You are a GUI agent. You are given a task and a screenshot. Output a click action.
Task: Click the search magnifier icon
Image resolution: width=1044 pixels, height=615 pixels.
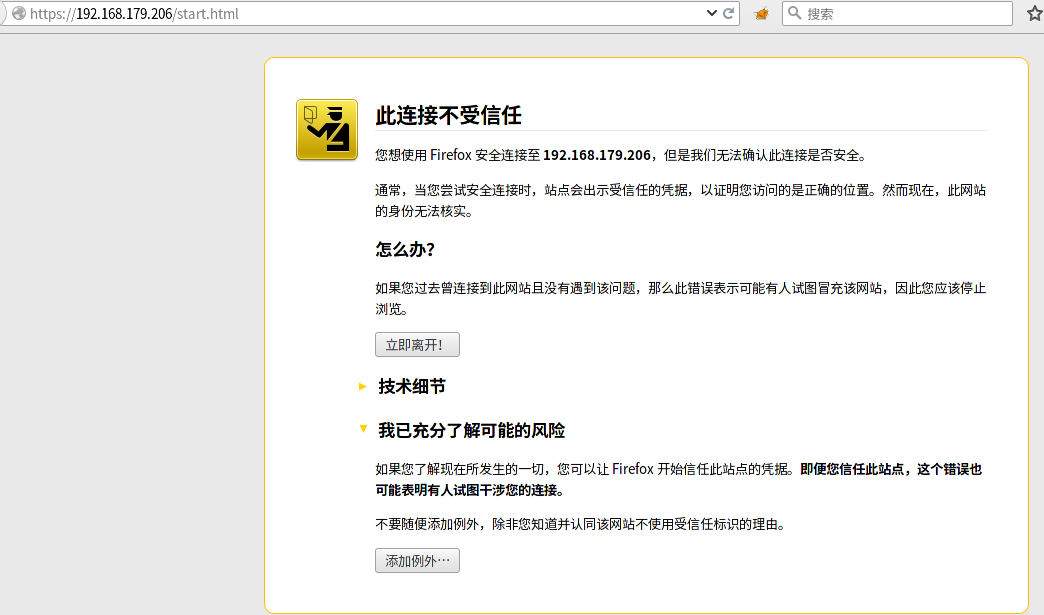tap(794, 13)
